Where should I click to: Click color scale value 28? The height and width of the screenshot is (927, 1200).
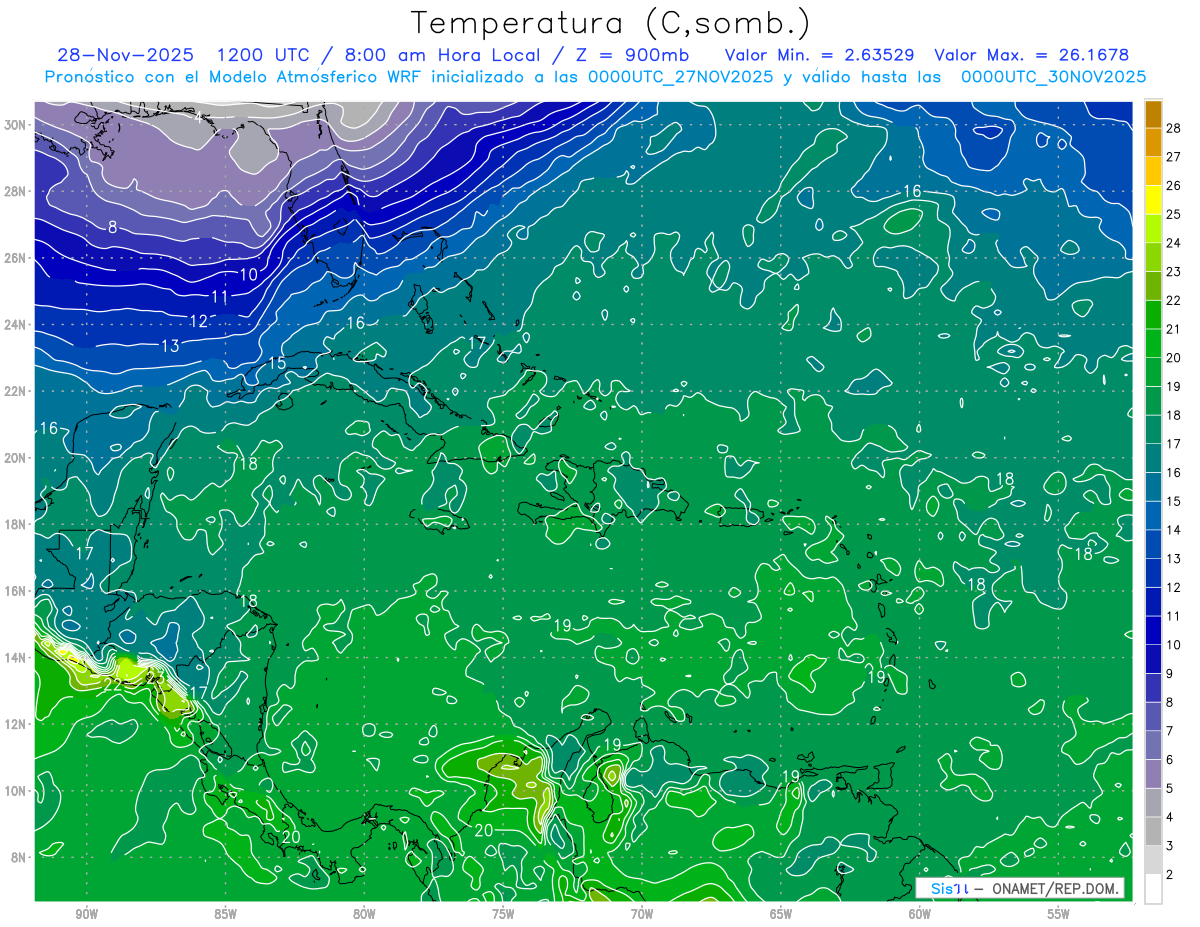click(1174, 127)
